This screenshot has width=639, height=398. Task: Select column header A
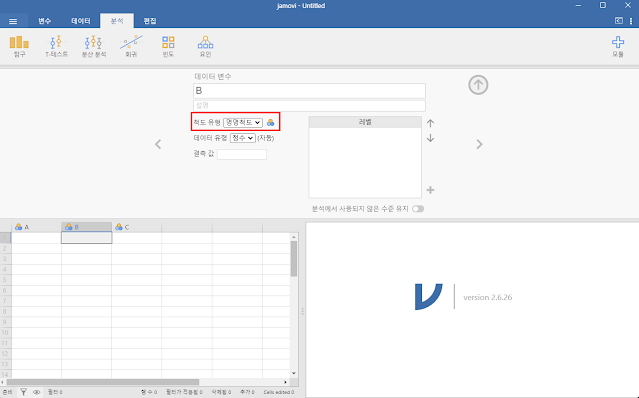[36, 227]
